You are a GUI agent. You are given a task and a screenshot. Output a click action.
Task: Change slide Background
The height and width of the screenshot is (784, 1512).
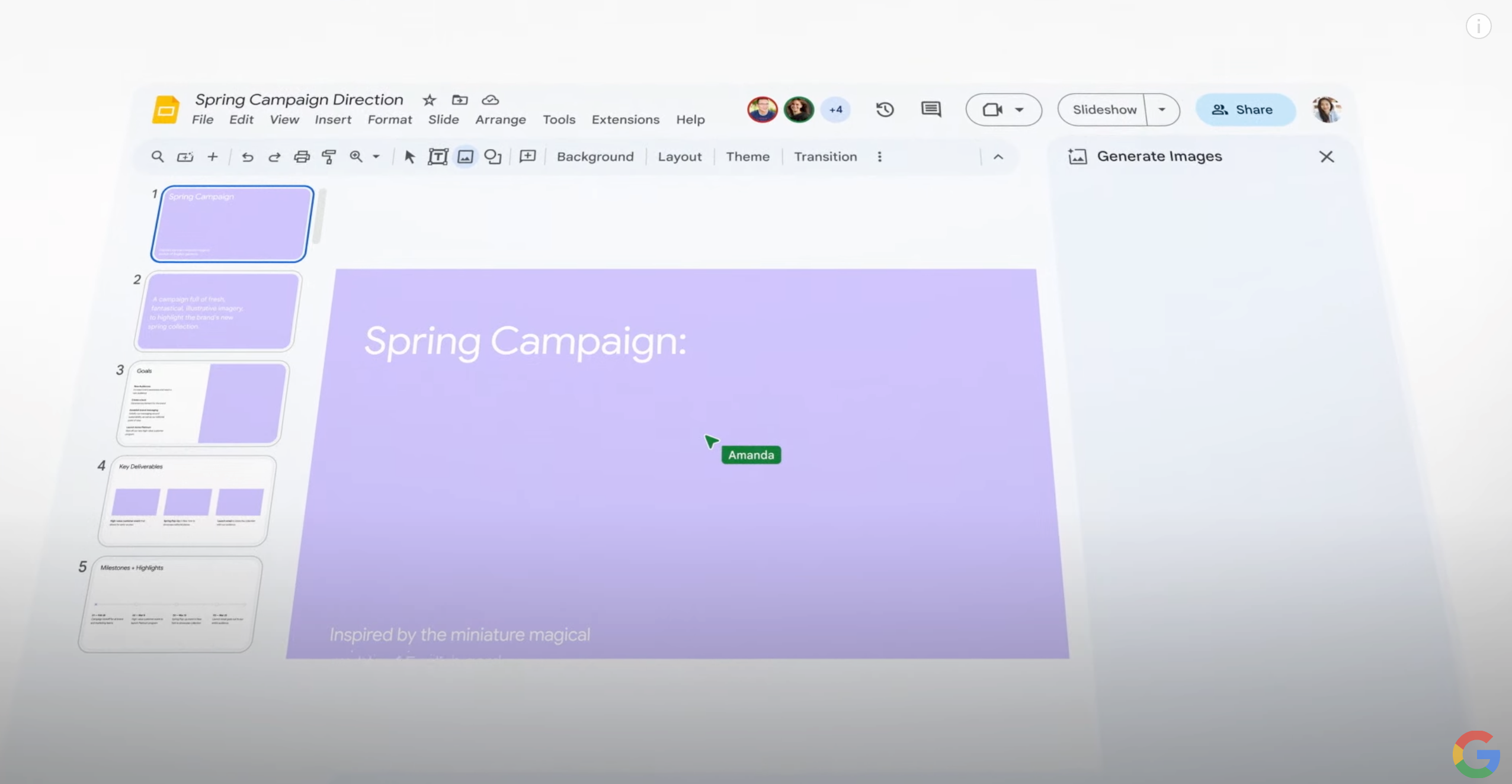pos(595,156)
